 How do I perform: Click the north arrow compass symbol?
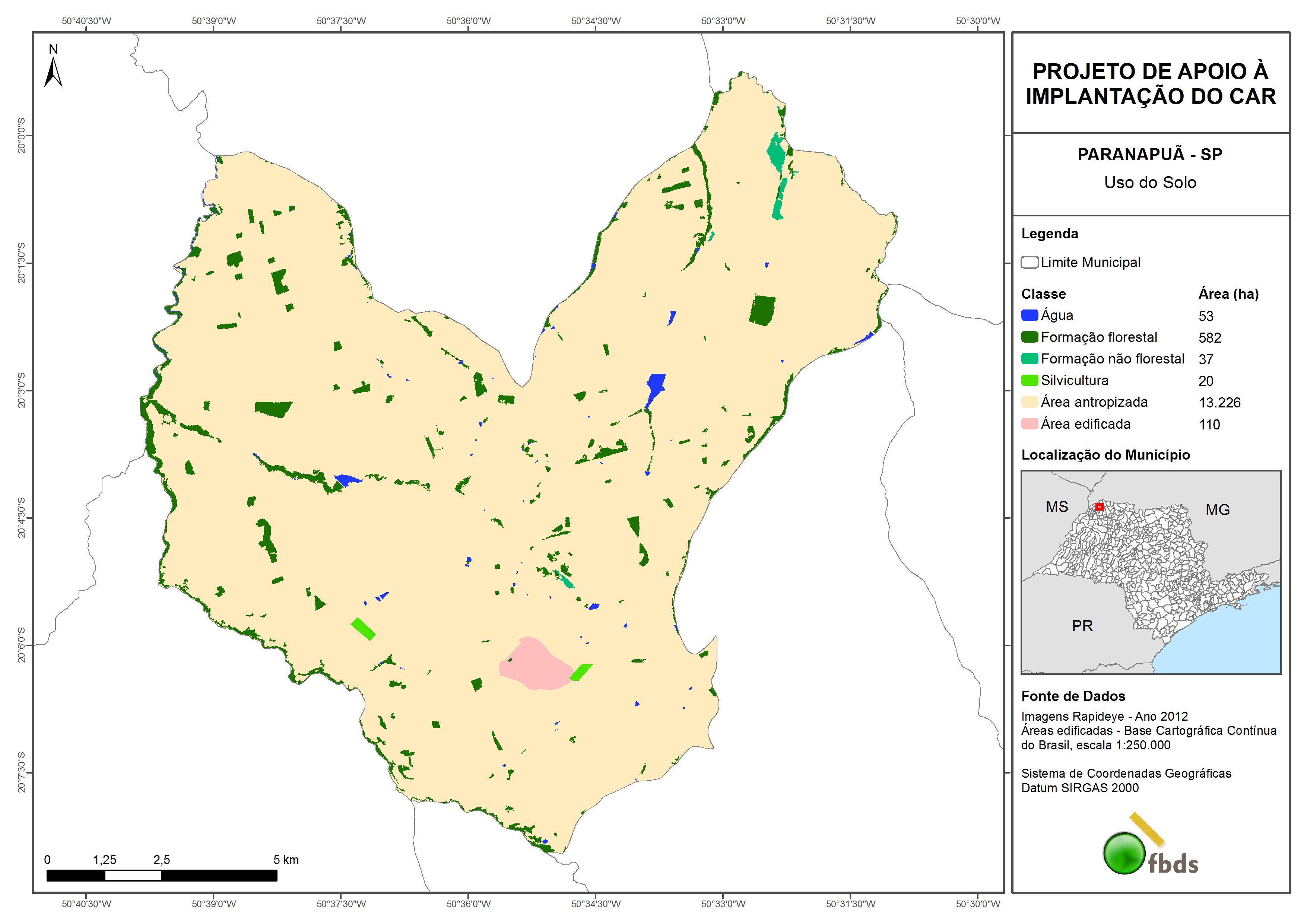click(53, 72)
